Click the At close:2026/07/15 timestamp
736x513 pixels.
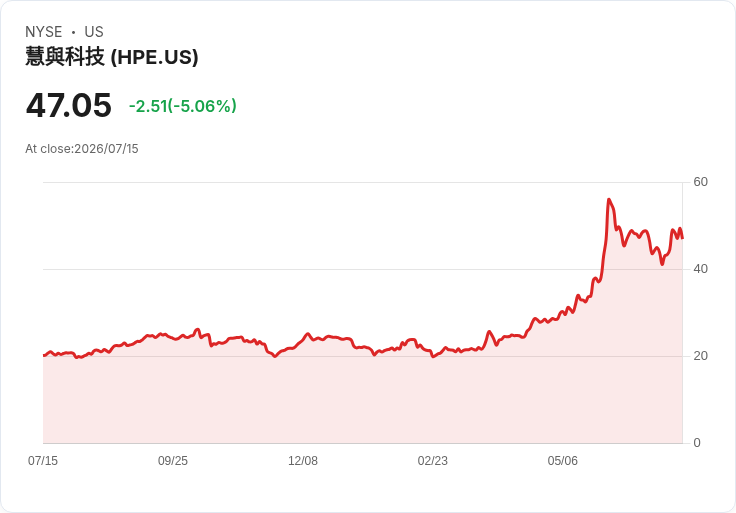point(82,149)
